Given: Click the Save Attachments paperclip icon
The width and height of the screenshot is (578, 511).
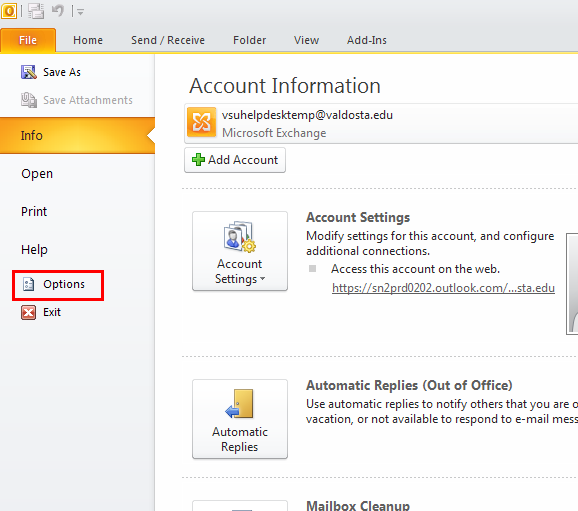Looking at the screenshot, I should (29, 100).
